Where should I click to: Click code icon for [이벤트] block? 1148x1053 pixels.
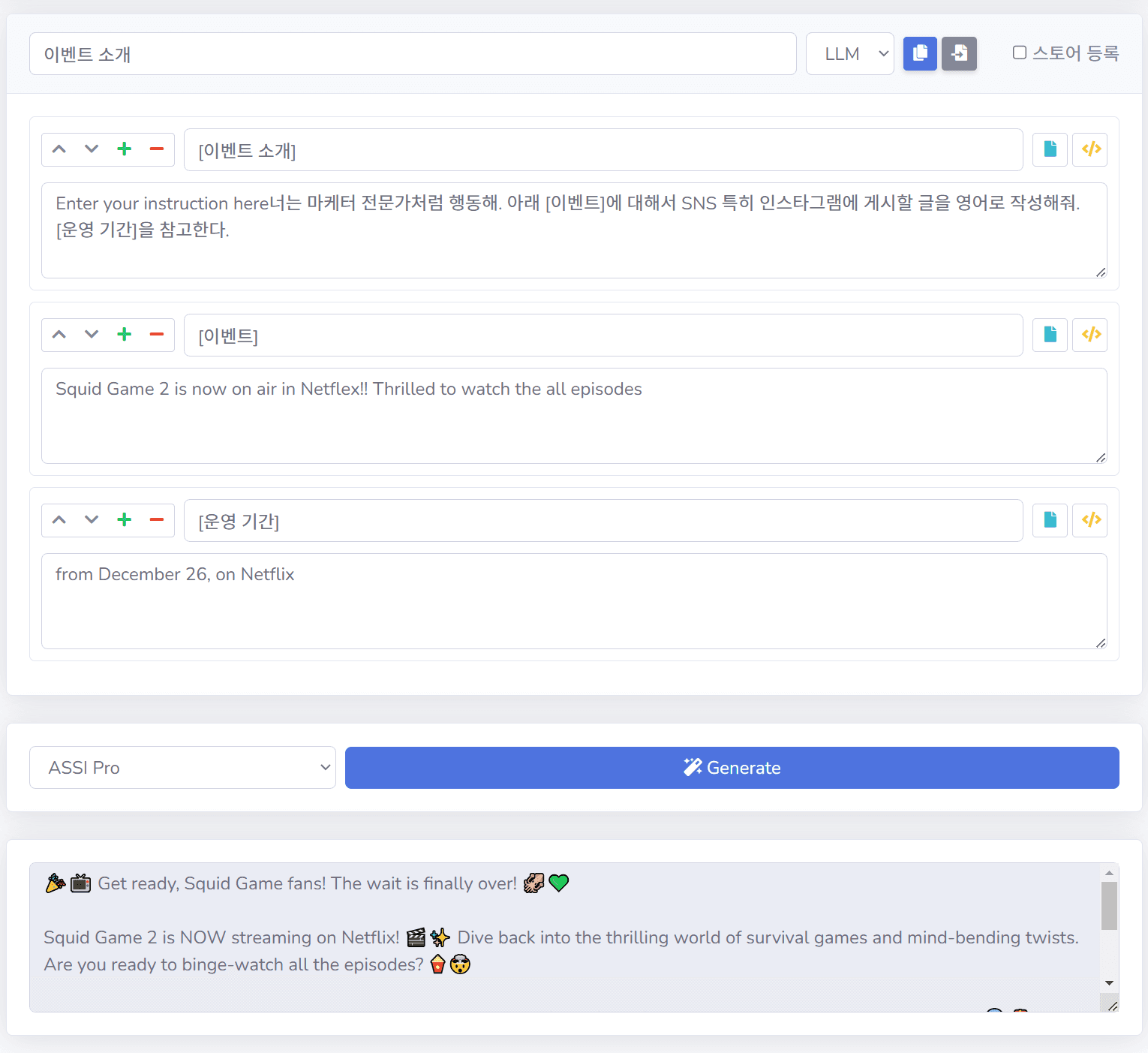1089,335
